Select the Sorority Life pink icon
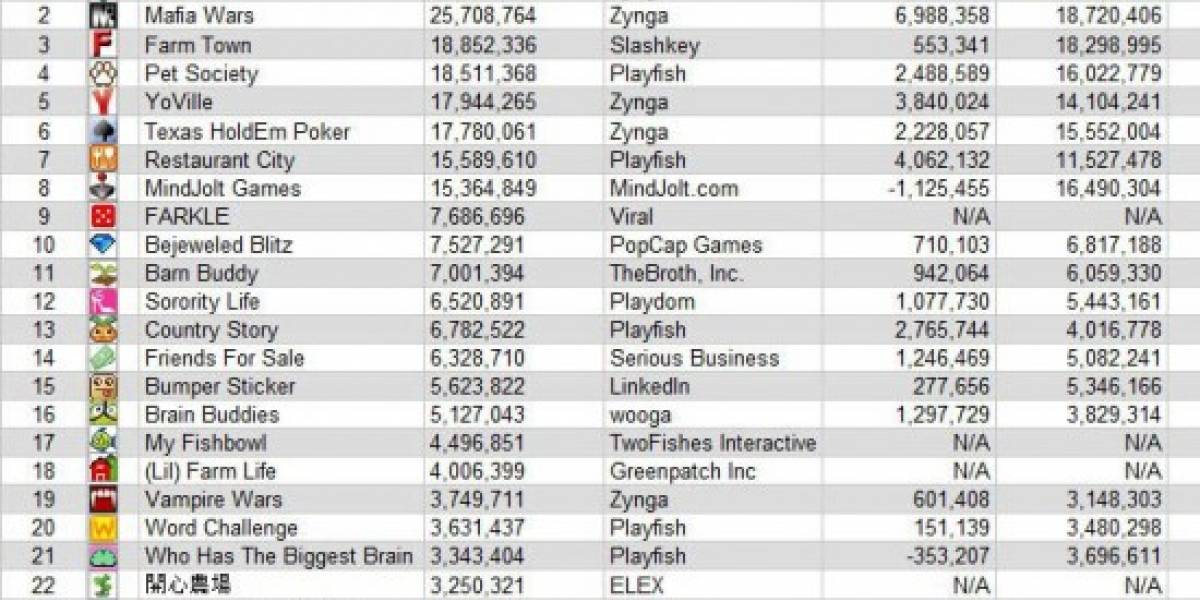1200x600 pixels. 103,301
